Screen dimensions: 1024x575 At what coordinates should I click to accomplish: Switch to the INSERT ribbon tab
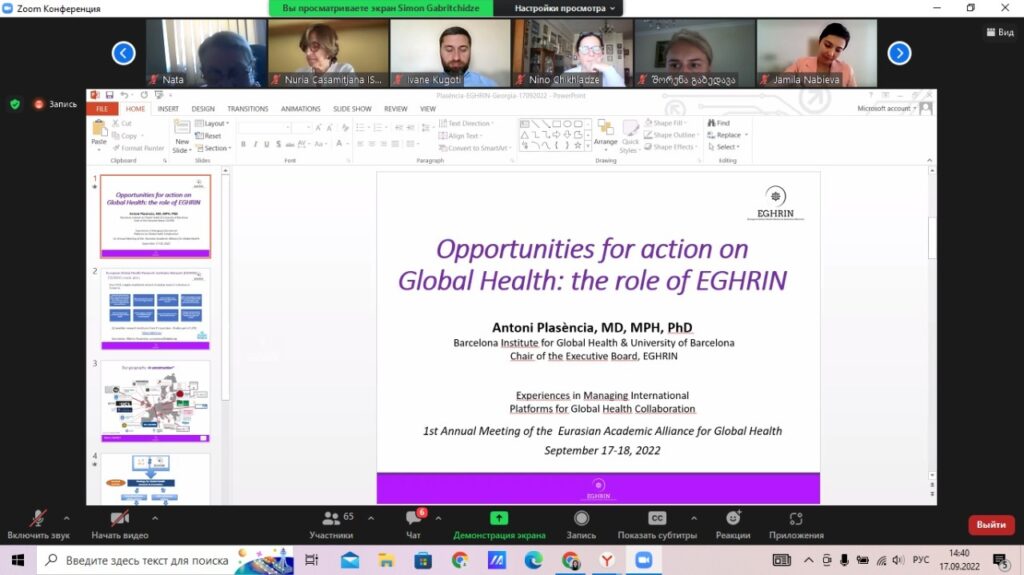[x=168, y=108]
